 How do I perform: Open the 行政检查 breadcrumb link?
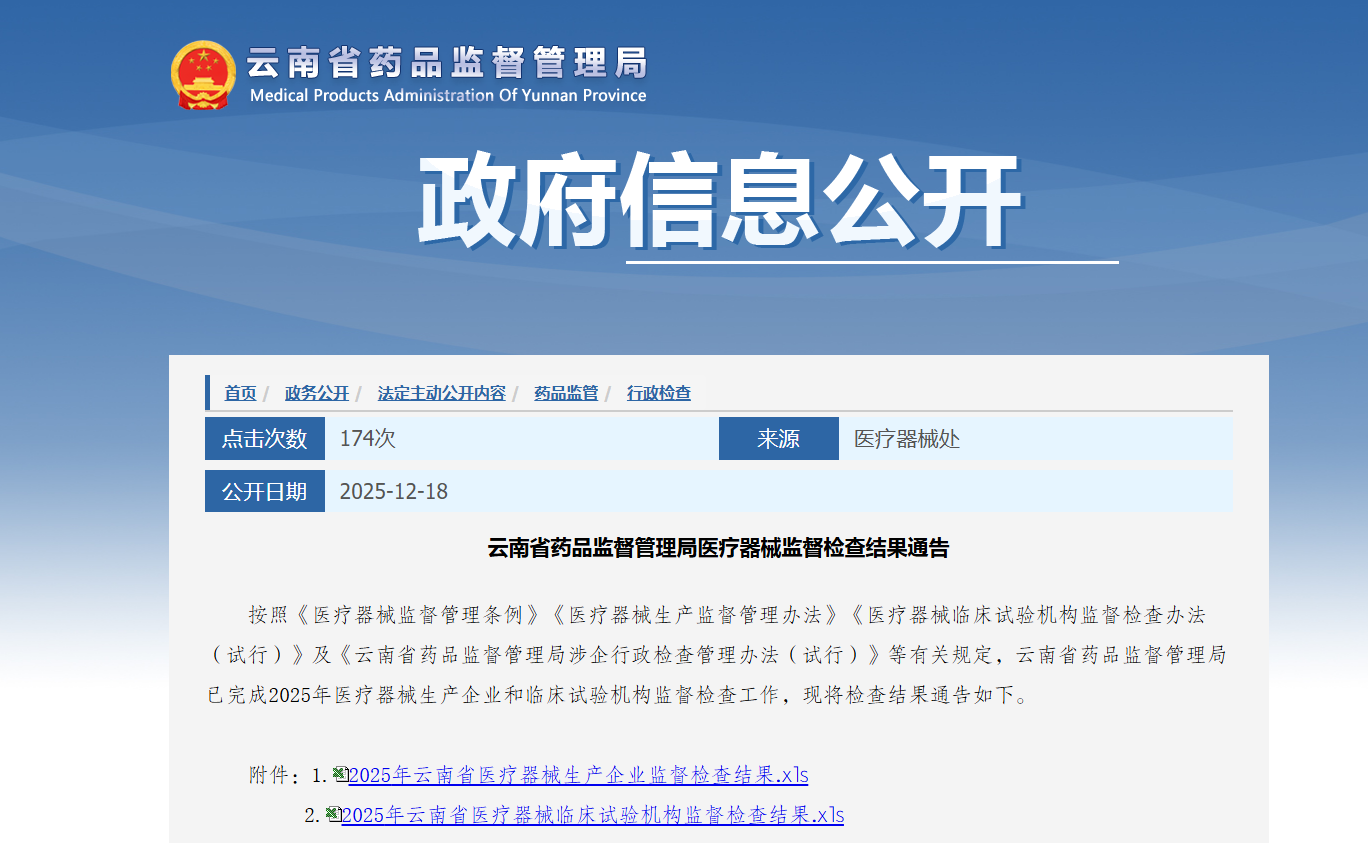tap(659, 393)
